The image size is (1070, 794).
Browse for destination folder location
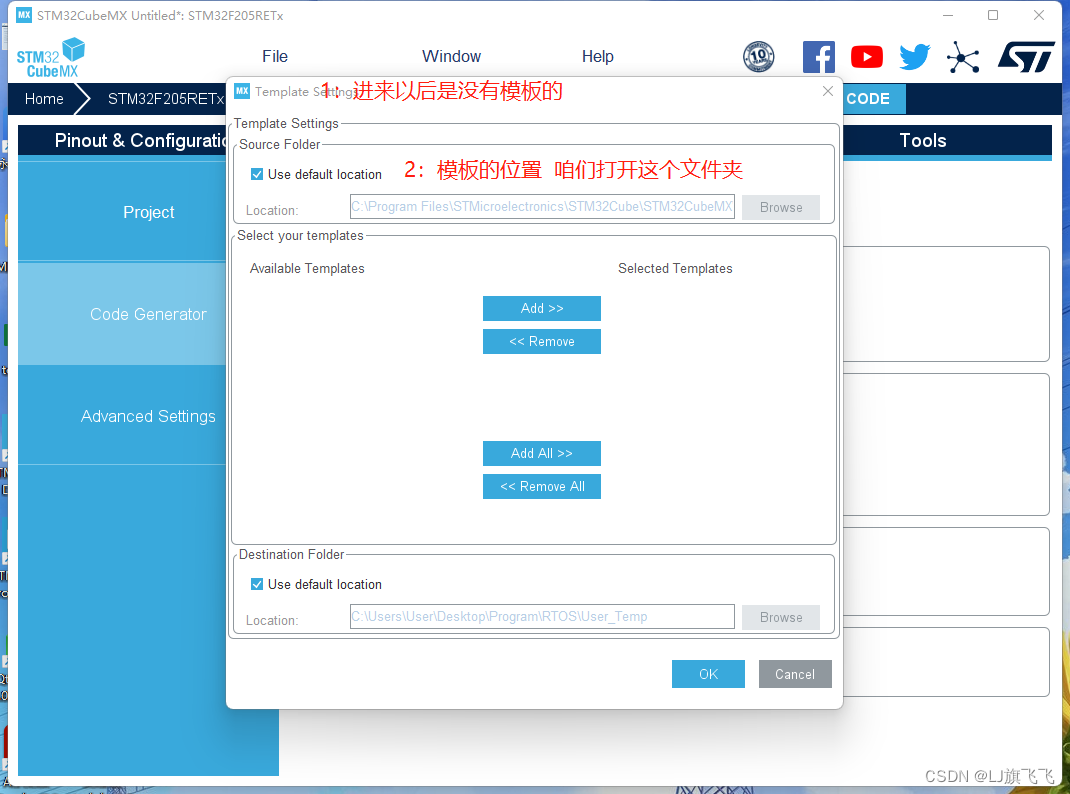781,617
